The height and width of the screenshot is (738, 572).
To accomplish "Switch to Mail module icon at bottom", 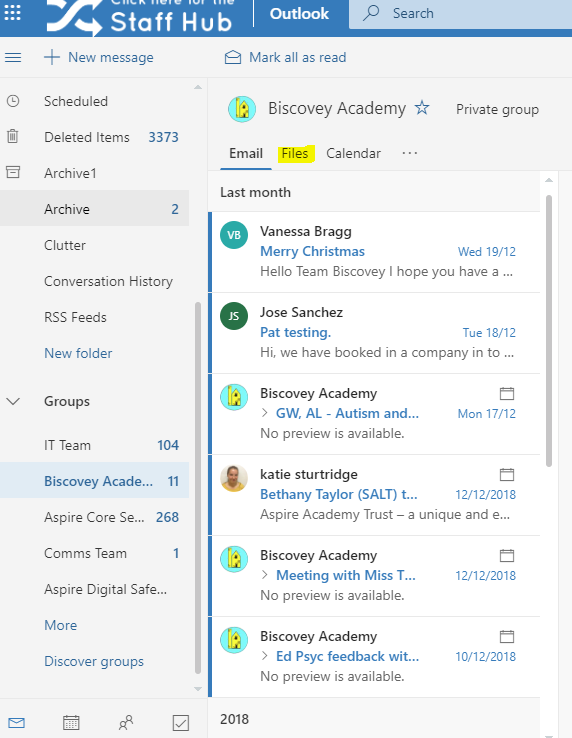I will point(16,722).
